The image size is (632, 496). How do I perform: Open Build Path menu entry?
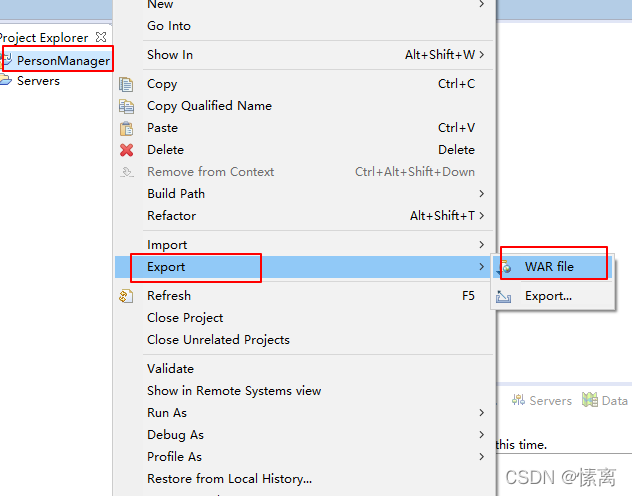[304, 194]
